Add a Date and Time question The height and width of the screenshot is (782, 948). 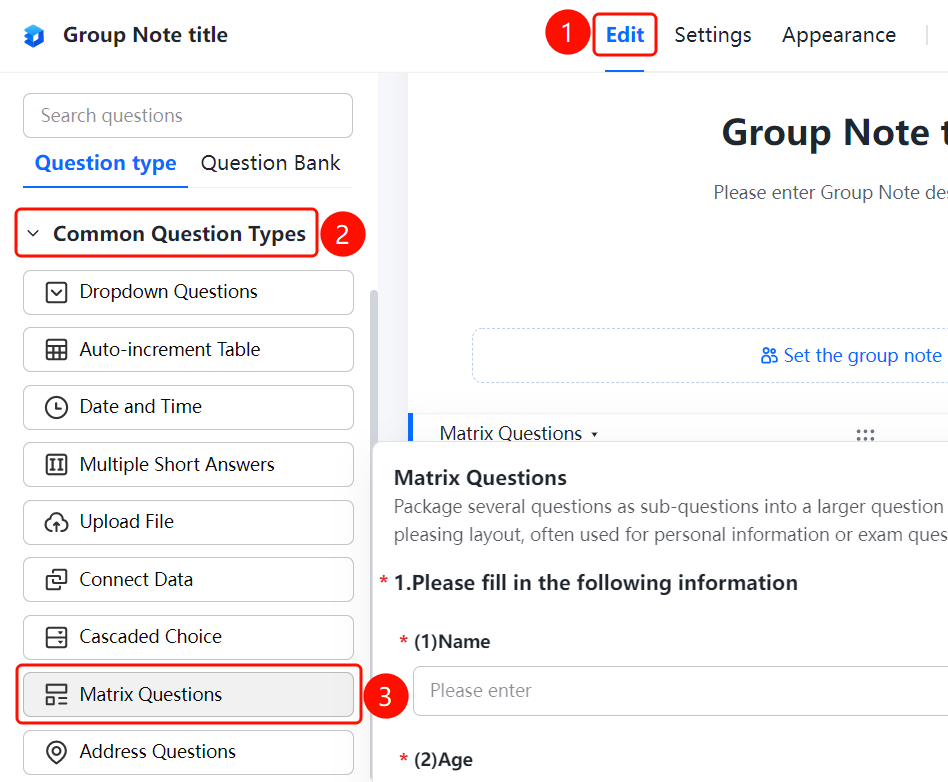coord(188,407)
